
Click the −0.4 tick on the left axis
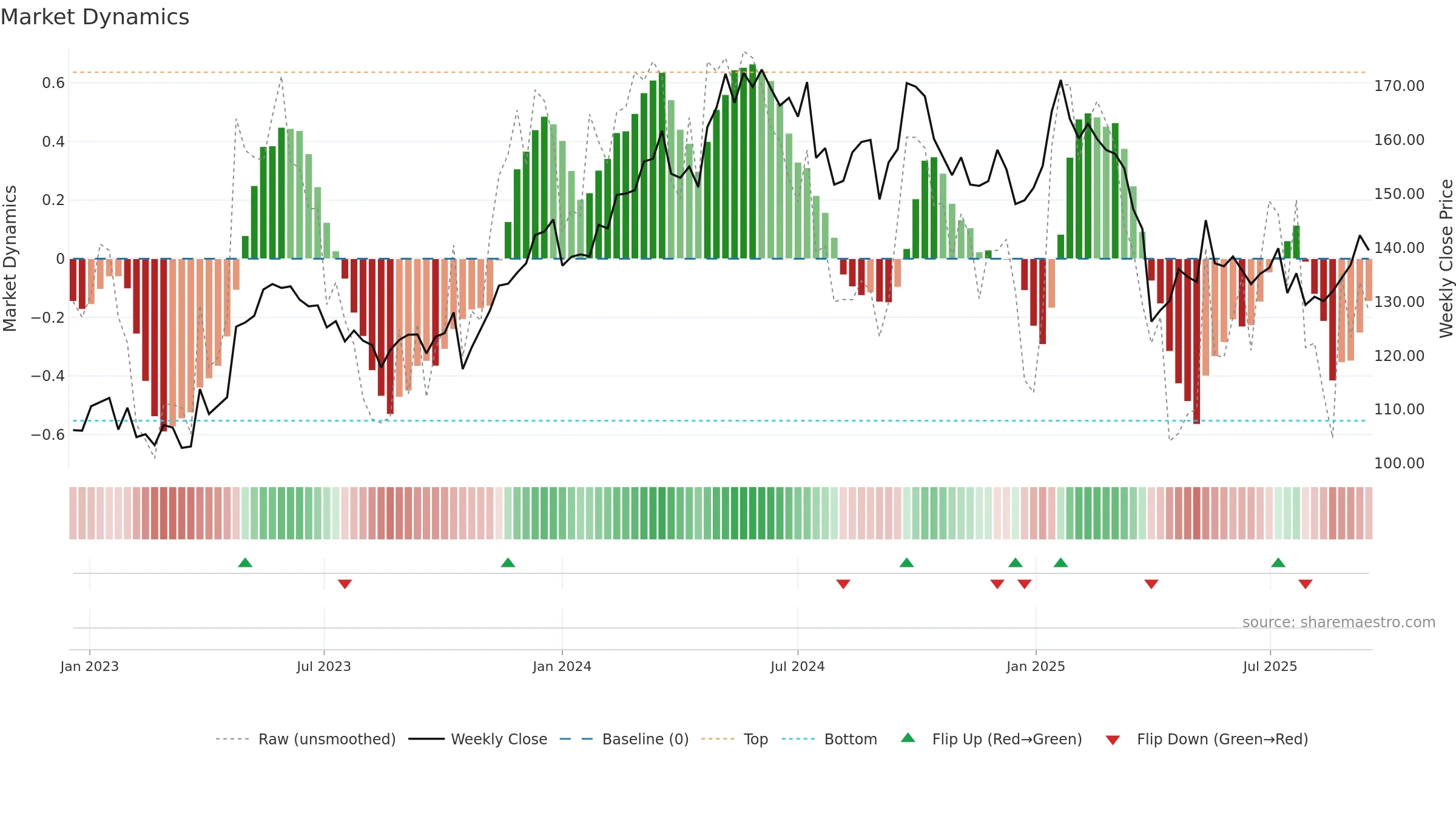click(48, 376)
